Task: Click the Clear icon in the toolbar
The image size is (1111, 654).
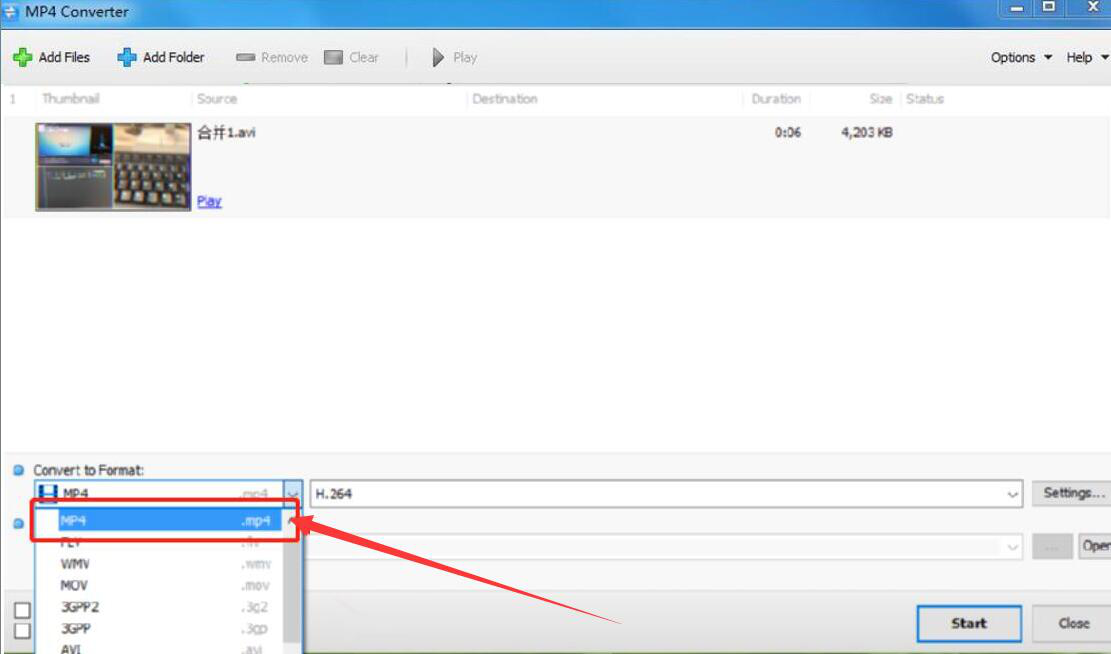Action: point(333,57)
